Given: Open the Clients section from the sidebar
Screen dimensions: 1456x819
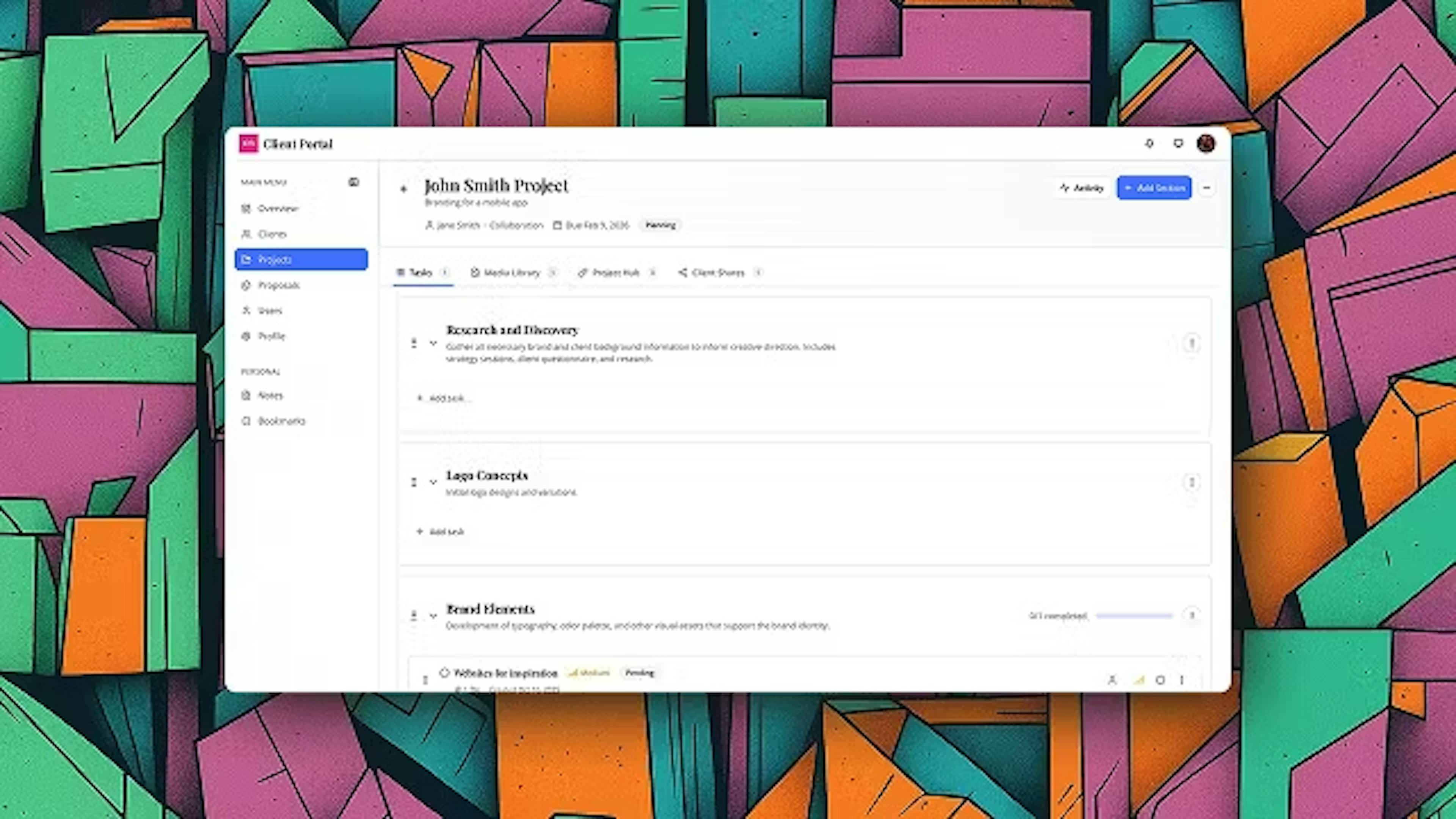Looking at the screenshot, I should pyautogui.click(x=271, y=234).
